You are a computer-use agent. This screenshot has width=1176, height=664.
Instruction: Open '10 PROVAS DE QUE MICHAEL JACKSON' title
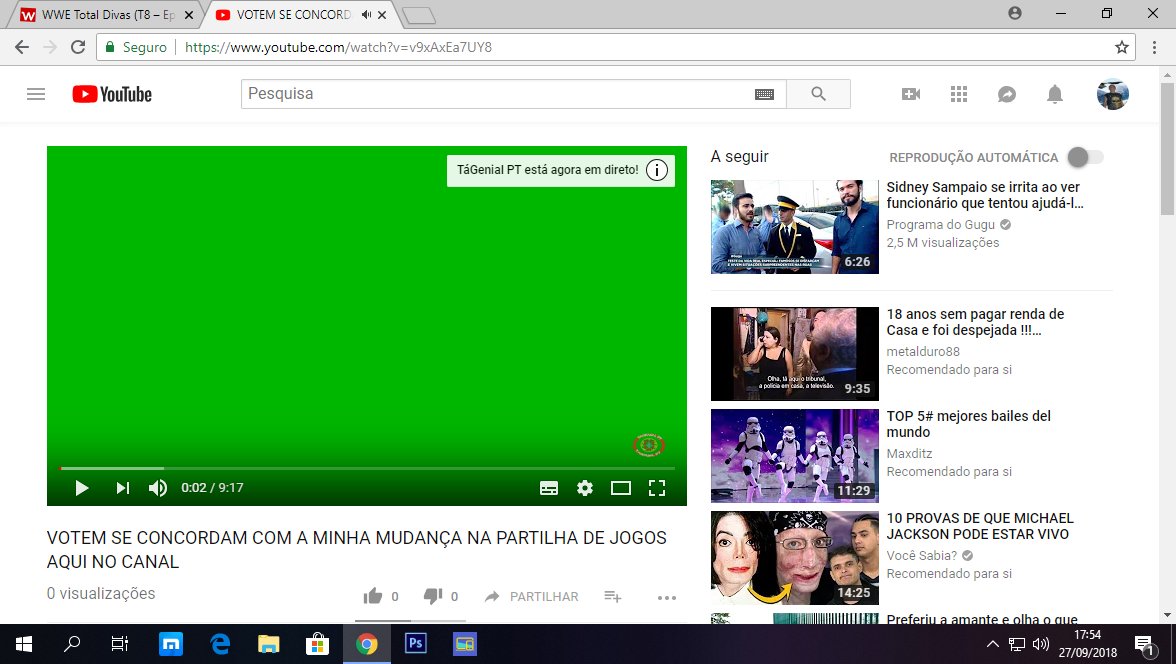click(980, 526)
